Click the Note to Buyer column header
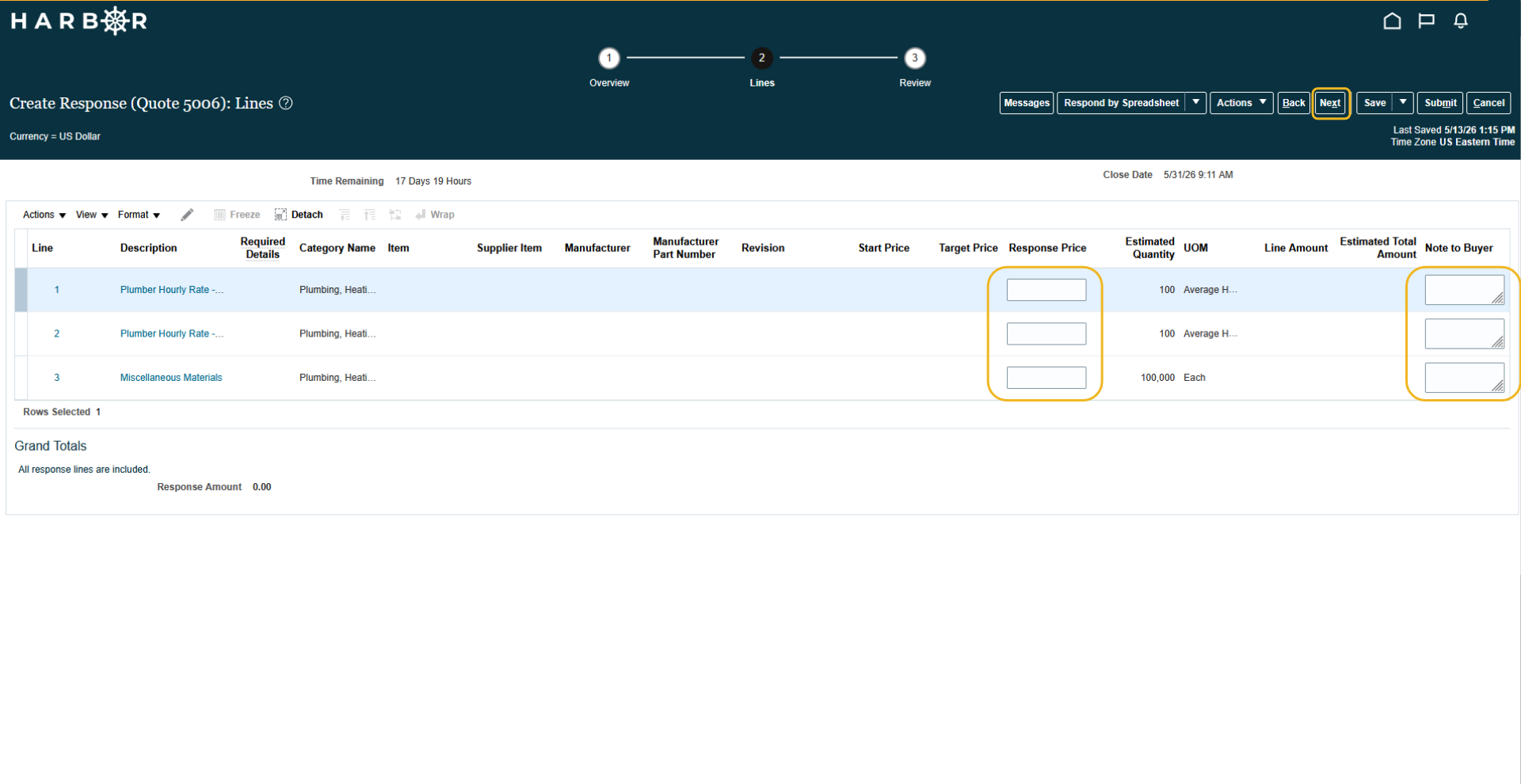The width and height of the screenshot is (1521, 784). (x=1459, y=248)
